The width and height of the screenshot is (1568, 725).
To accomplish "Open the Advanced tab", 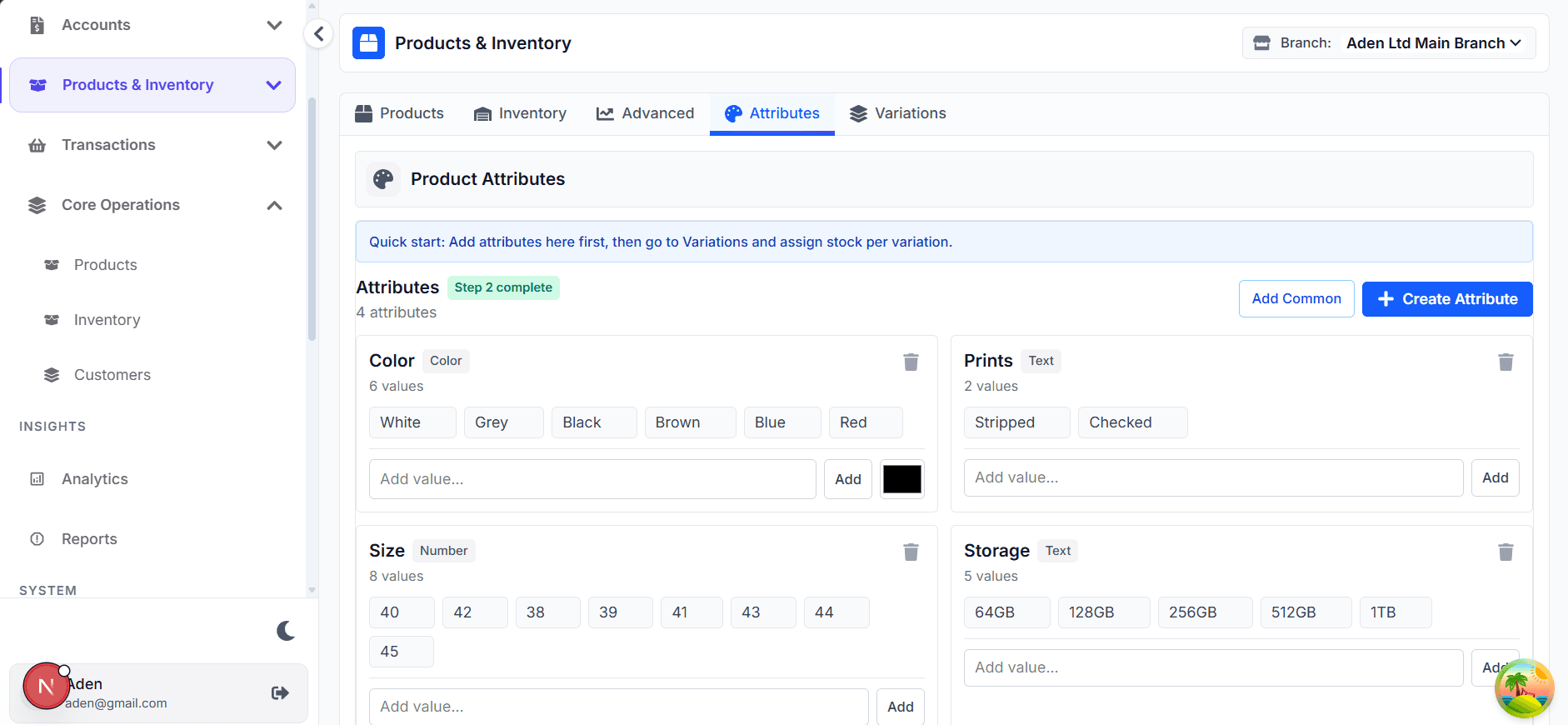I will 645,113.
